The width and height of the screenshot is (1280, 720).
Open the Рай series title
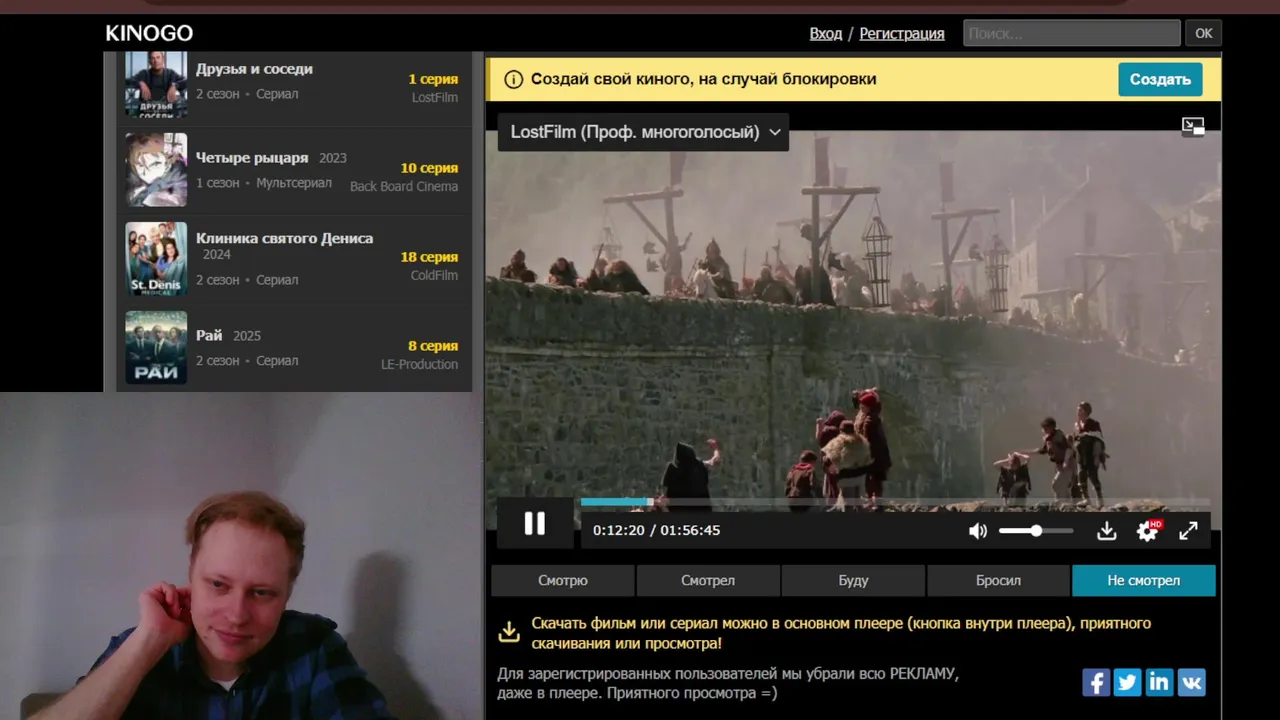[x=209, y=336]
